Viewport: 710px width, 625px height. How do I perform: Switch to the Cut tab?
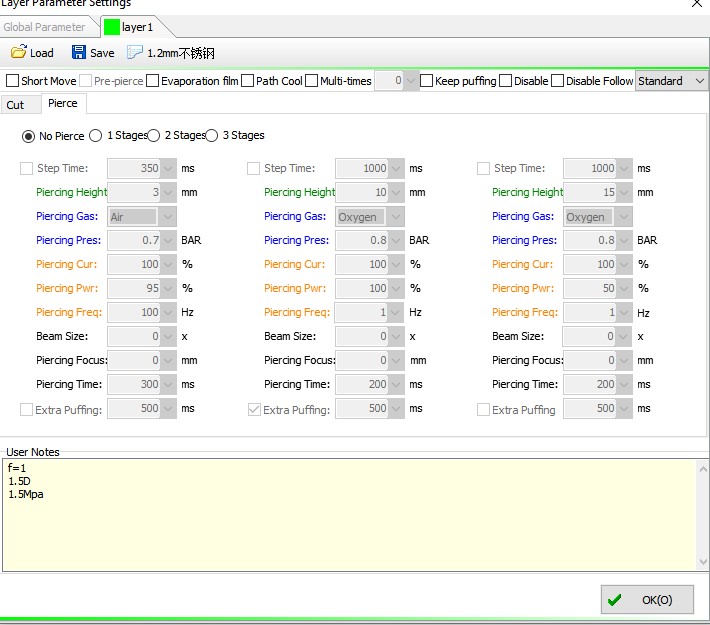click(x=16, y=105)
